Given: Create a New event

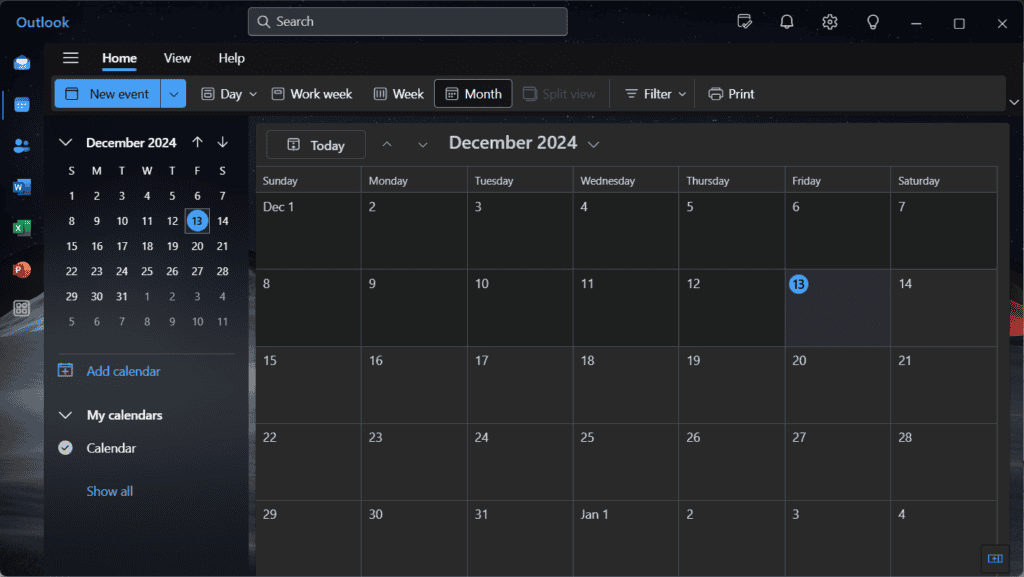Looking at the screenshot, I should pyautogui.click(x=108, y=94).
